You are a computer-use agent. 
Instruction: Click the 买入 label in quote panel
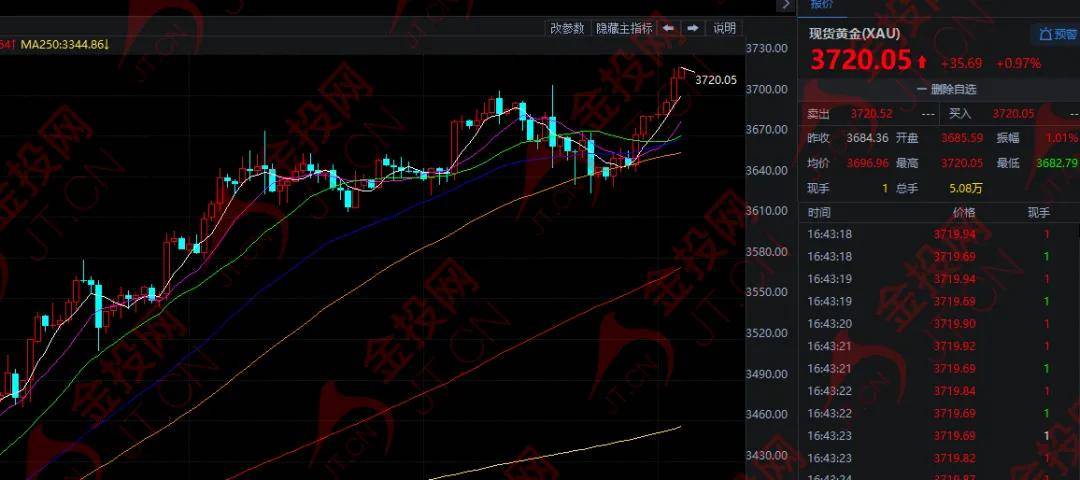pyautogui.click(x=960, y=113)
